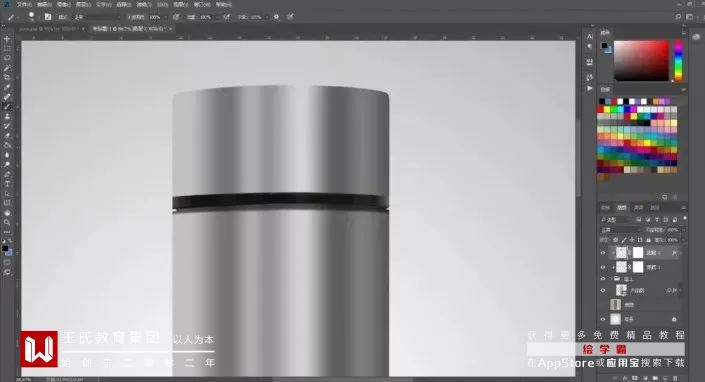
Task: Select the Pen tool
Action: [x=7, y=174]
